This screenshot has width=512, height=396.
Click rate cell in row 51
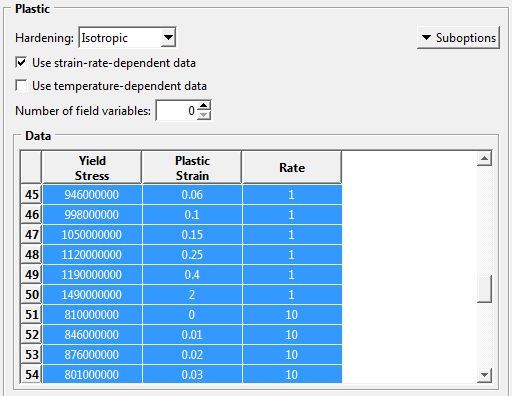[292, 314]
